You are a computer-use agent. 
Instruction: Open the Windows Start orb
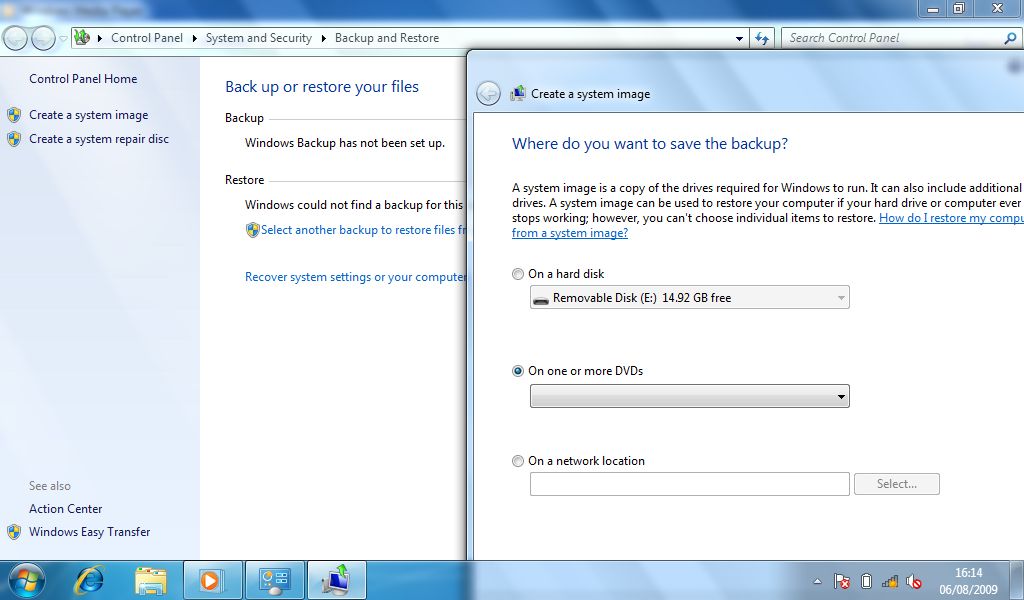(x=27, y=580)
